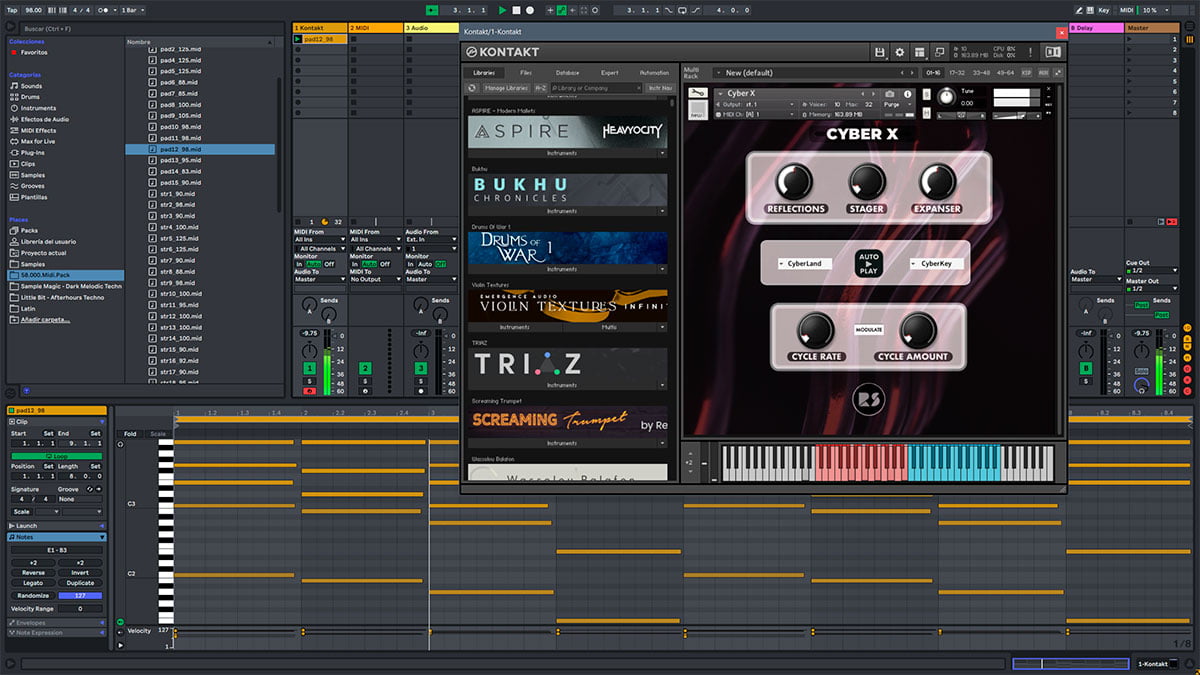Viewport: 1200px width, 675px height.
Task: Toggle the Fold button in piano roll
Action: 130,434
